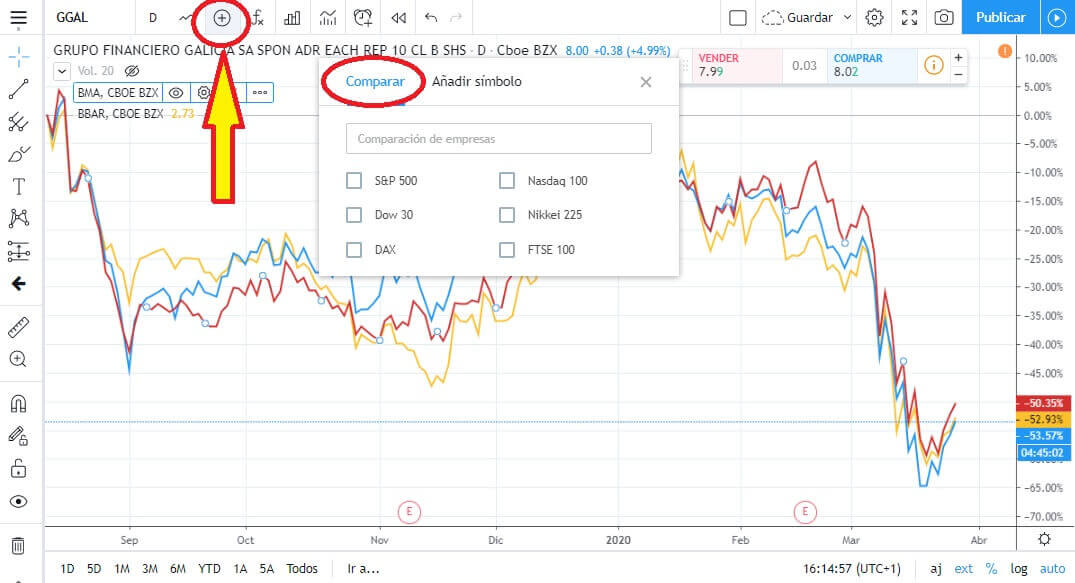Enable the S&P 500 checkbox

coord(354,181)
